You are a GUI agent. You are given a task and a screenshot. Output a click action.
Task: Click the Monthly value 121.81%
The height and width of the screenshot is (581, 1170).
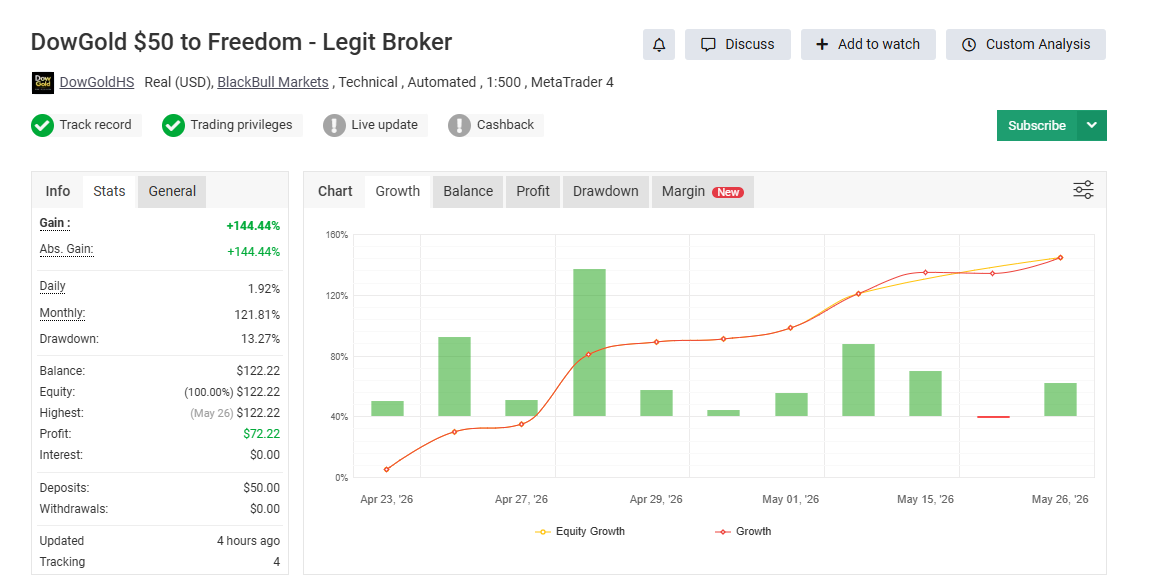(257, 315)
